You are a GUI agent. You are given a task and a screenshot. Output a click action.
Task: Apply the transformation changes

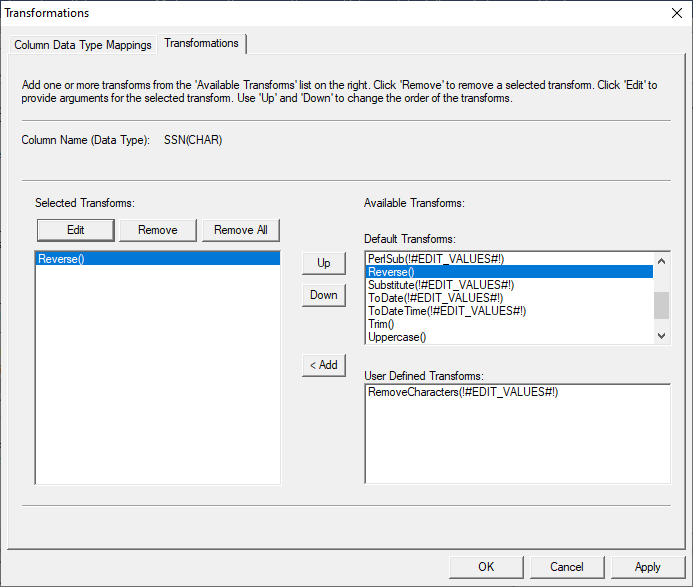coord(648,567)
